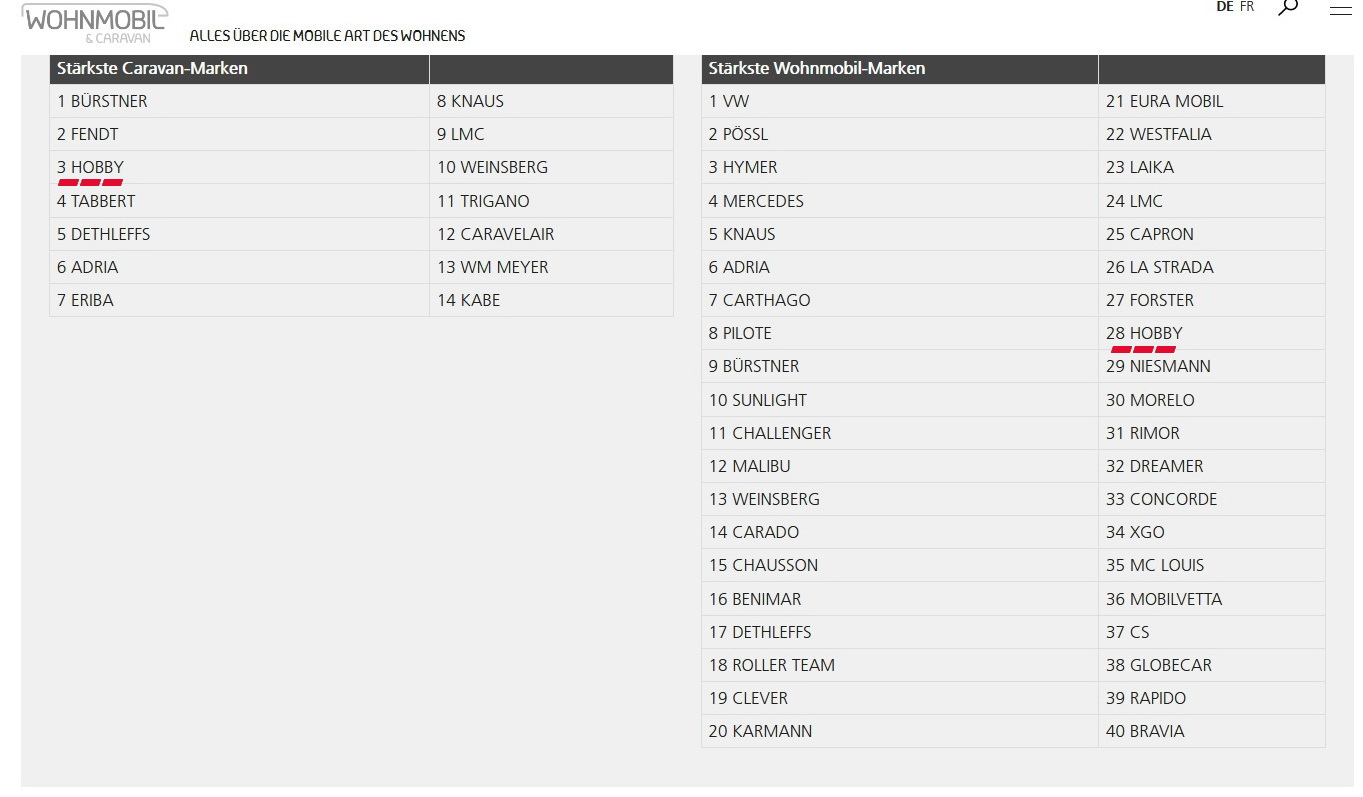Click the 33 CONCORDE entry

[1212, 499]
